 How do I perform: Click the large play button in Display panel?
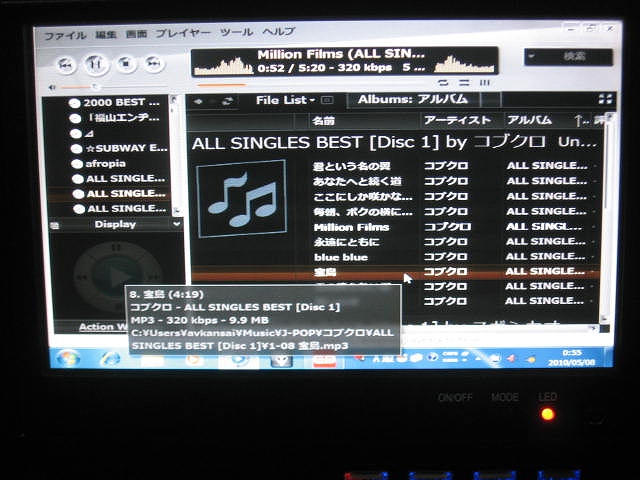pyautogui.click(x=115, y=276)
